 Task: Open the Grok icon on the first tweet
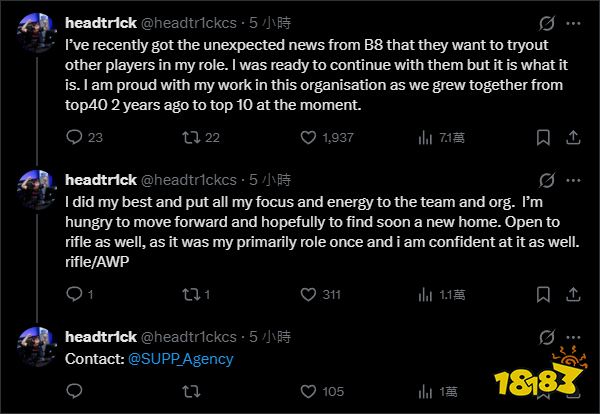[546, 23]
